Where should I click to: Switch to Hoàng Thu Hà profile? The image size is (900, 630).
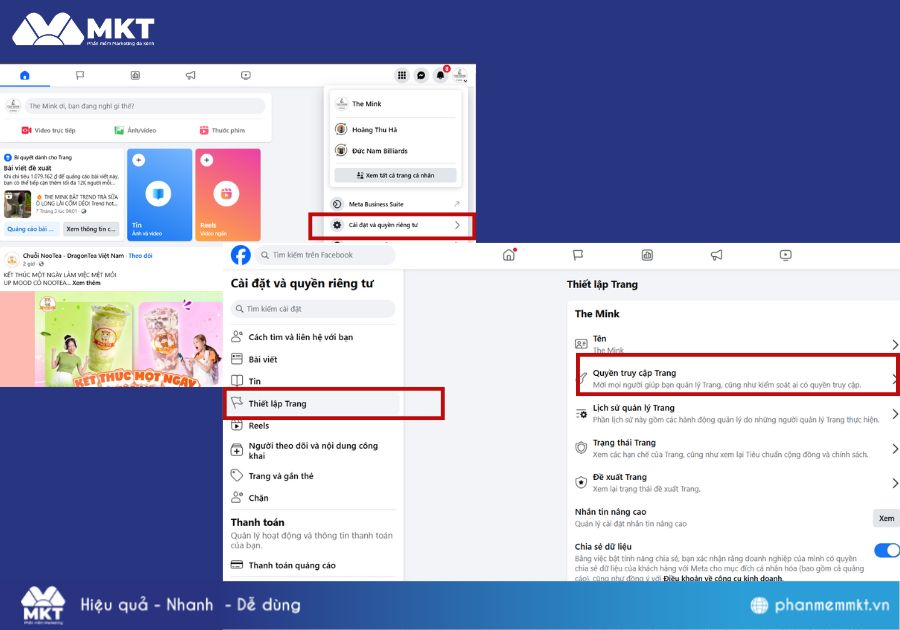pyautogui.click(x=396, y=130)
